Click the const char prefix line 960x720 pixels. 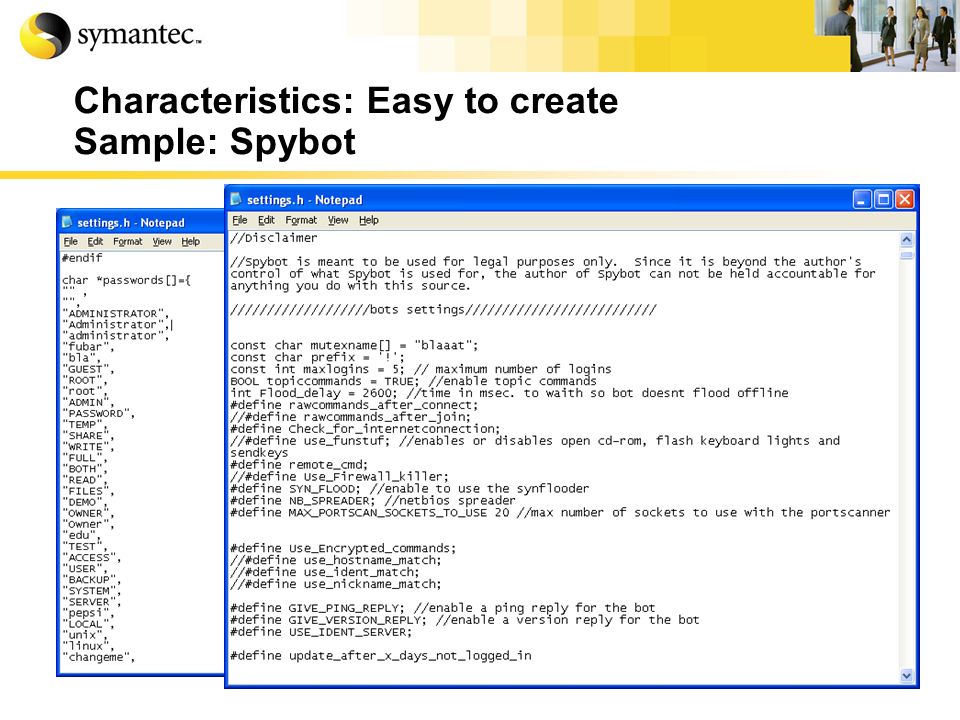[x=317, y=357]
